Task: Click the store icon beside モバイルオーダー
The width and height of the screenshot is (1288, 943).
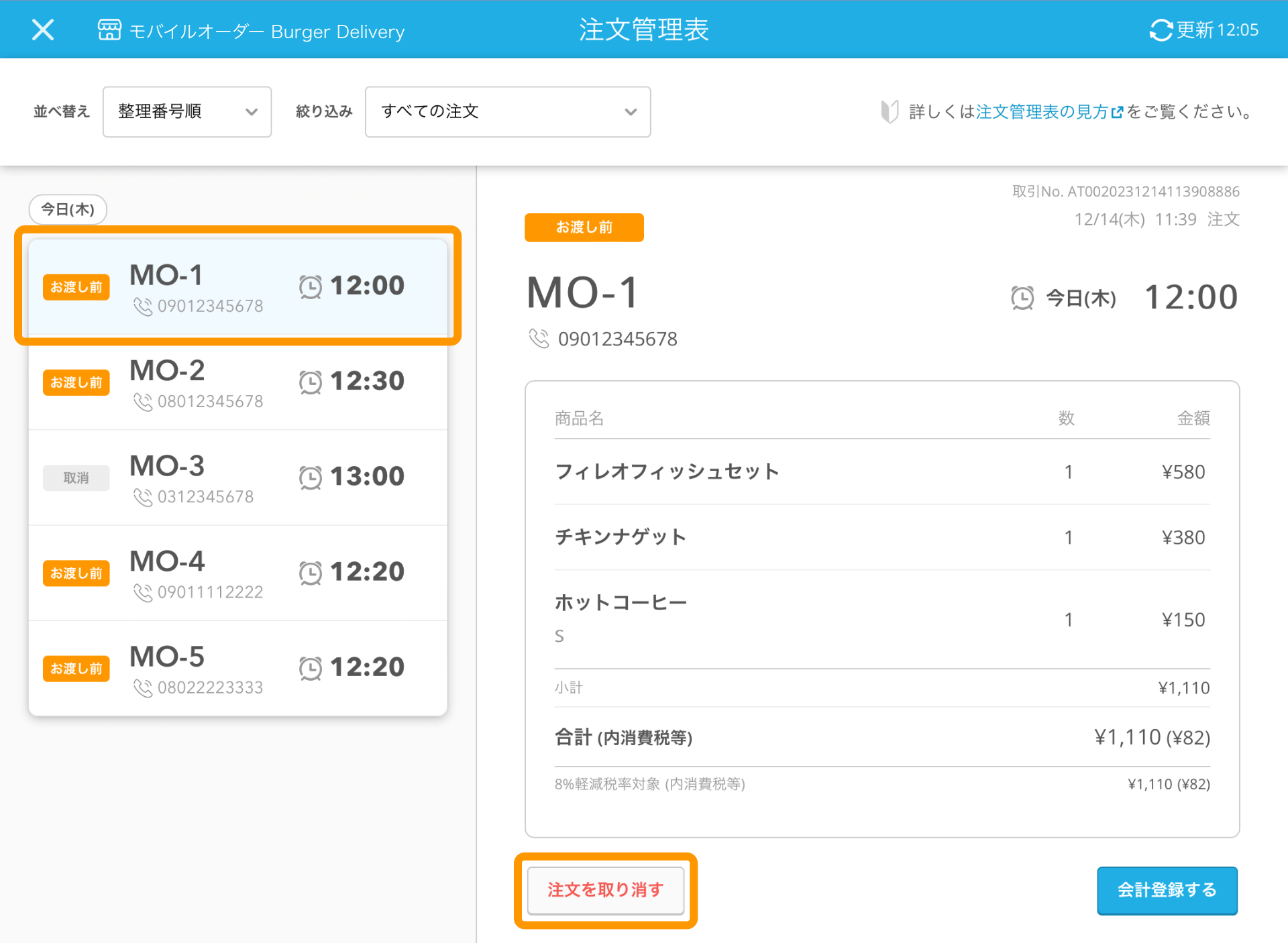Action: coord(109,30)
